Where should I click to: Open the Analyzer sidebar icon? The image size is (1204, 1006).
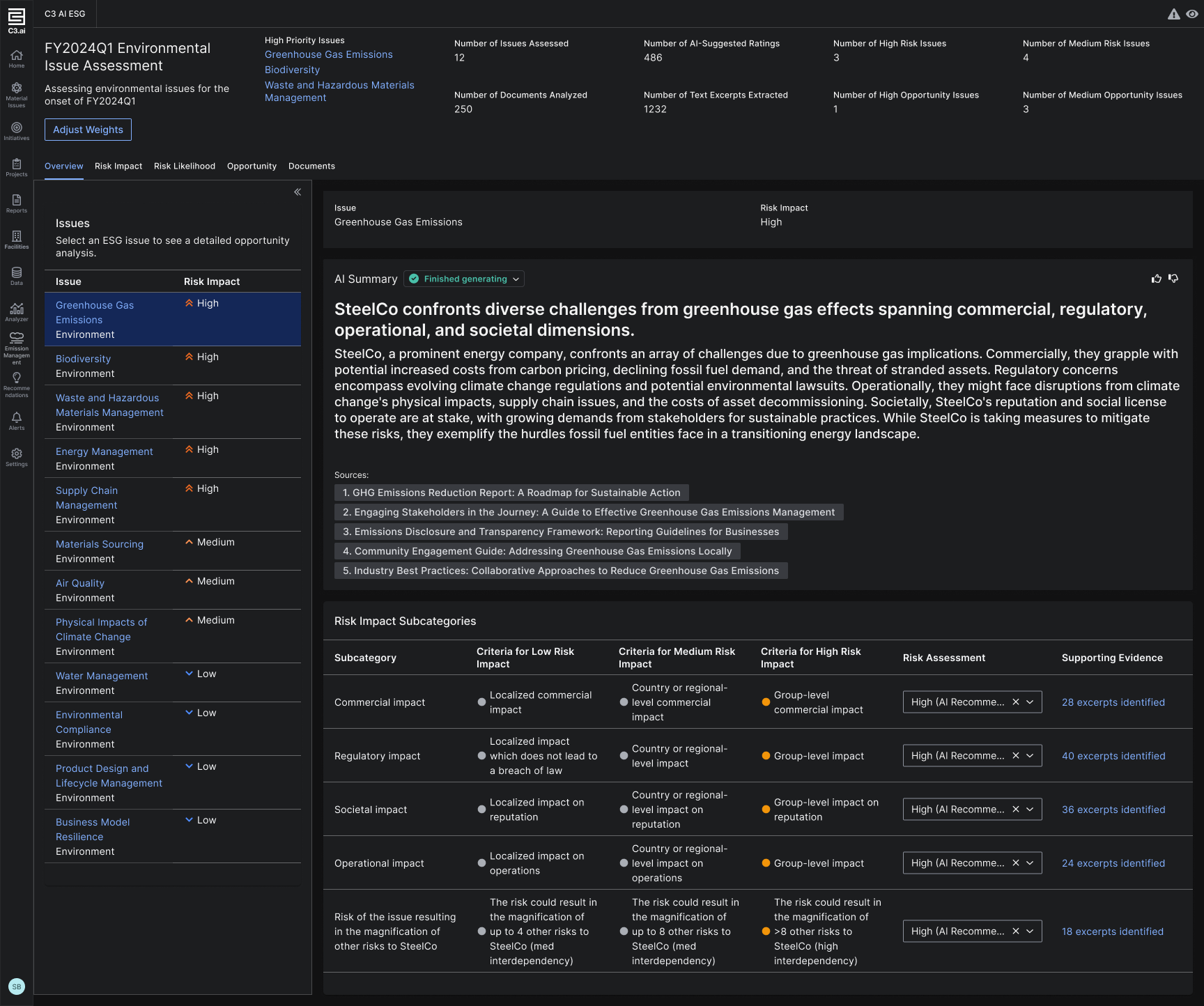coord(17,312)
